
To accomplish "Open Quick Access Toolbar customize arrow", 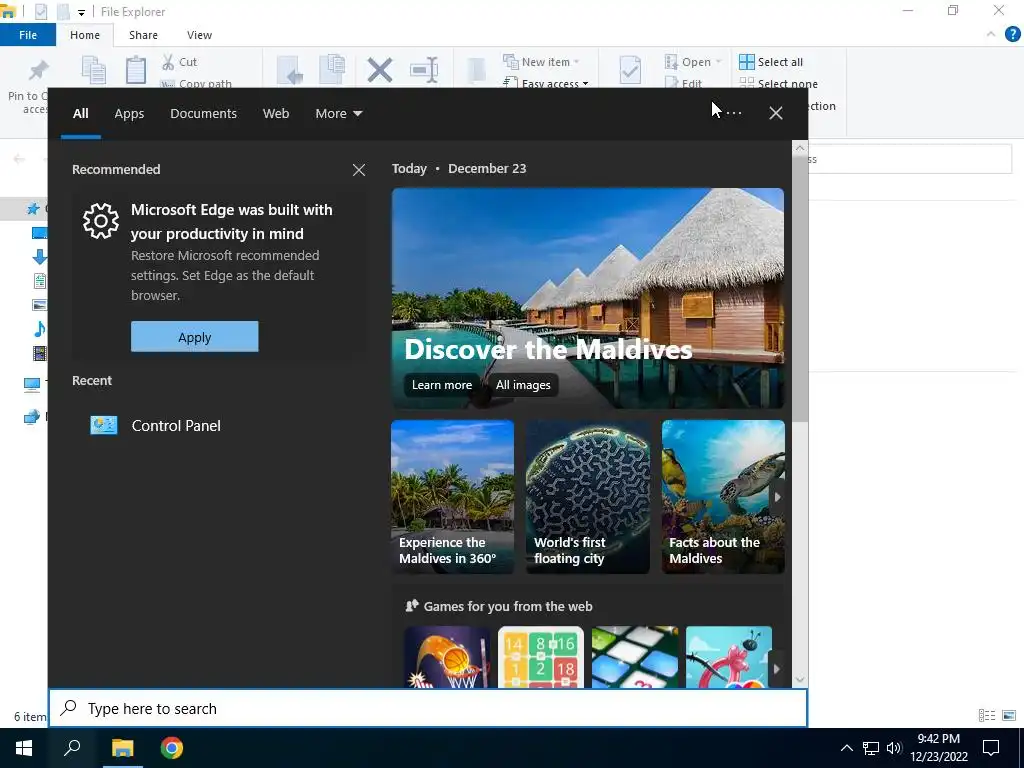I will click(81, 12).
